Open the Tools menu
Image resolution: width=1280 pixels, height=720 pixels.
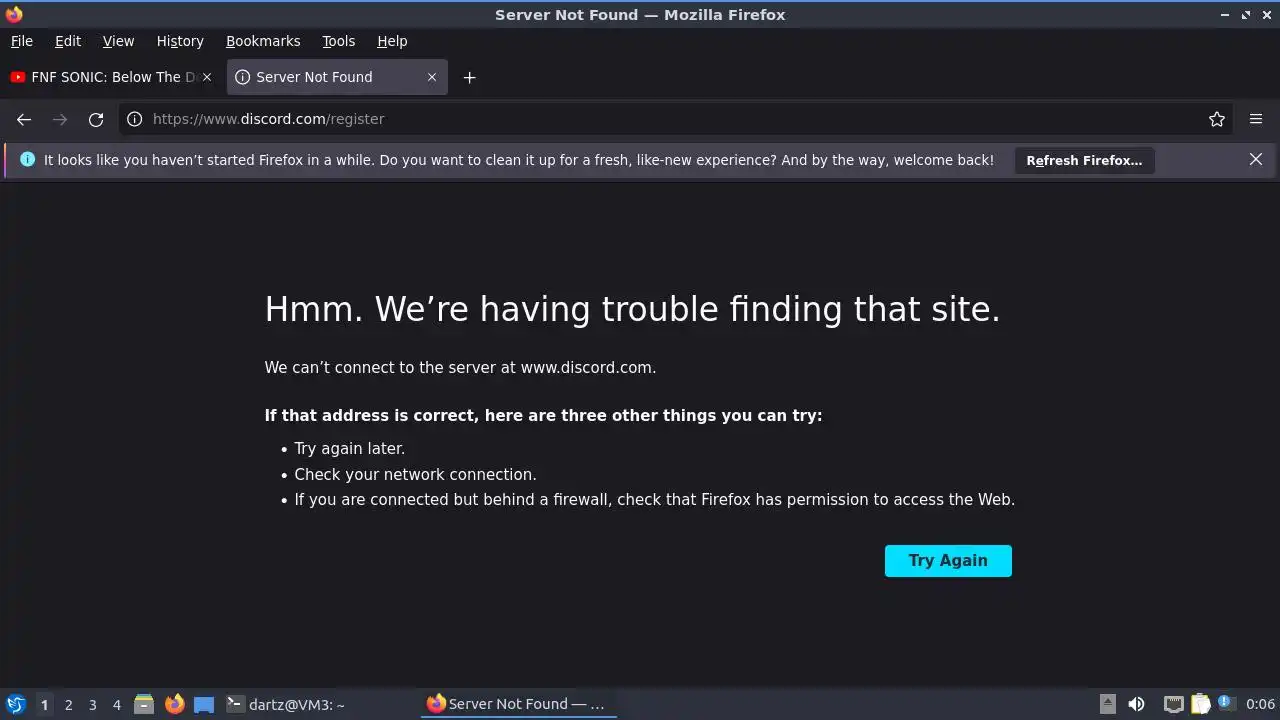[339, 41]
